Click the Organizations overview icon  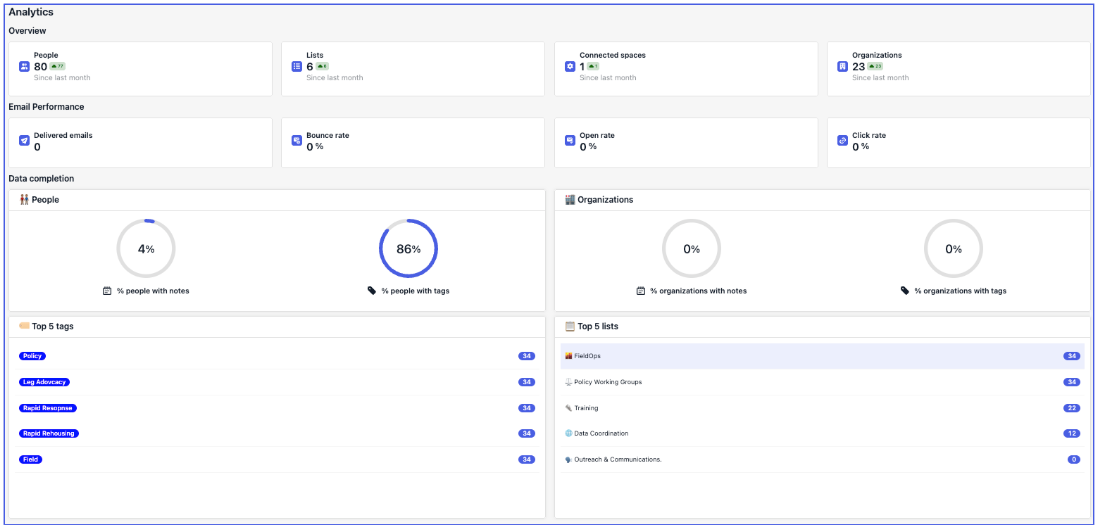pyautogui.click(x=843, y=67)
